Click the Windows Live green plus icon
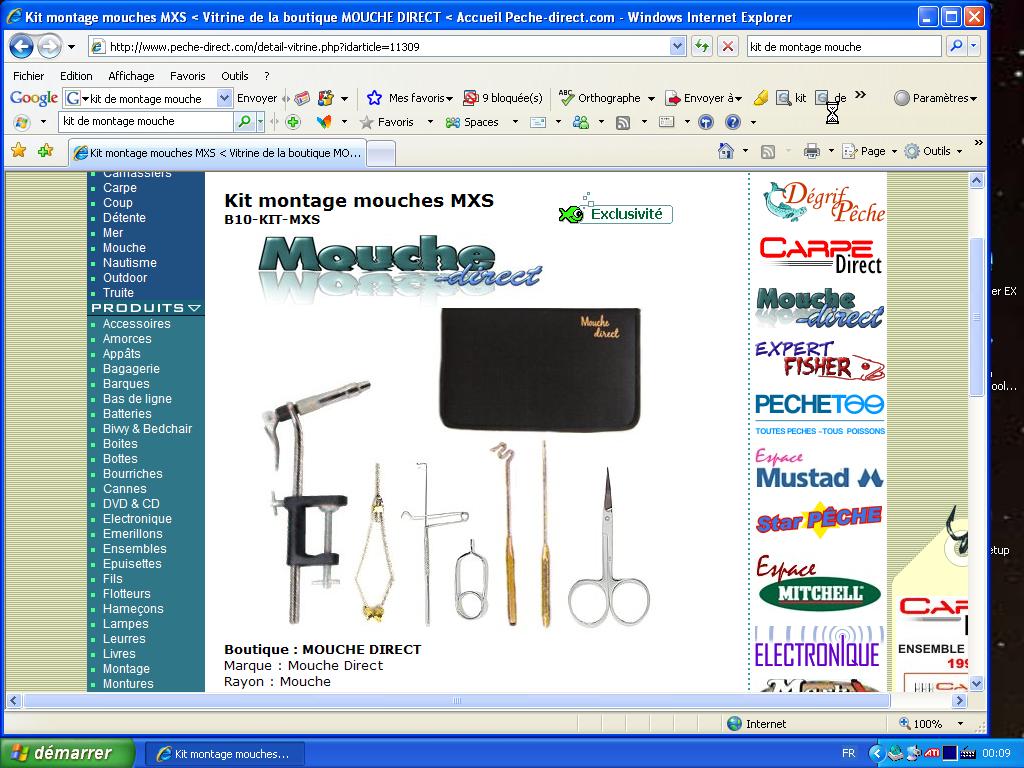The image size is (1024, 768). 293,121
